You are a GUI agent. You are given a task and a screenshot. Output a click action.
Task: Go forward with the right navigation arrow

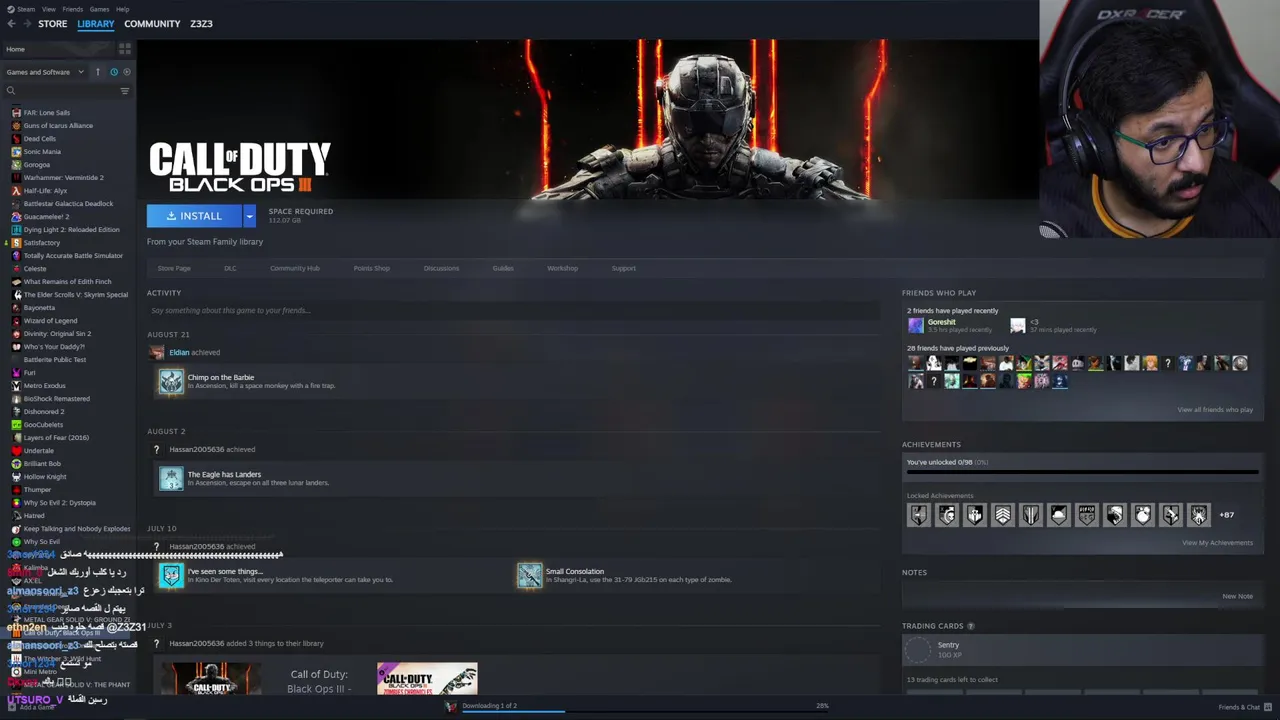[26, 24]
